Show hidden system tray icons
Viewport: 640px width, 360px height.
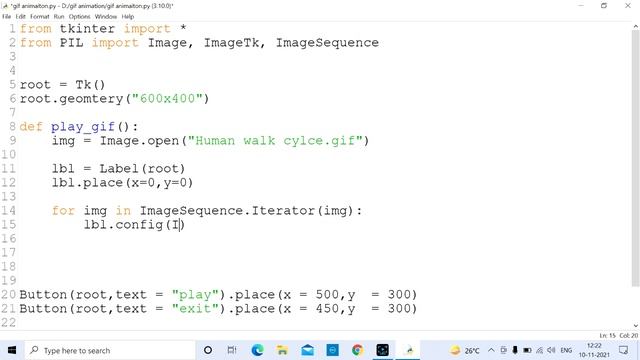pos(491,350)
